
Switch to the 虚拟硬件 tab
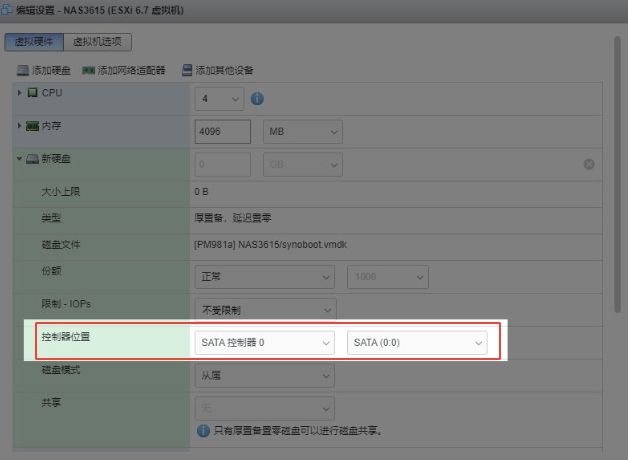point(34,42)
